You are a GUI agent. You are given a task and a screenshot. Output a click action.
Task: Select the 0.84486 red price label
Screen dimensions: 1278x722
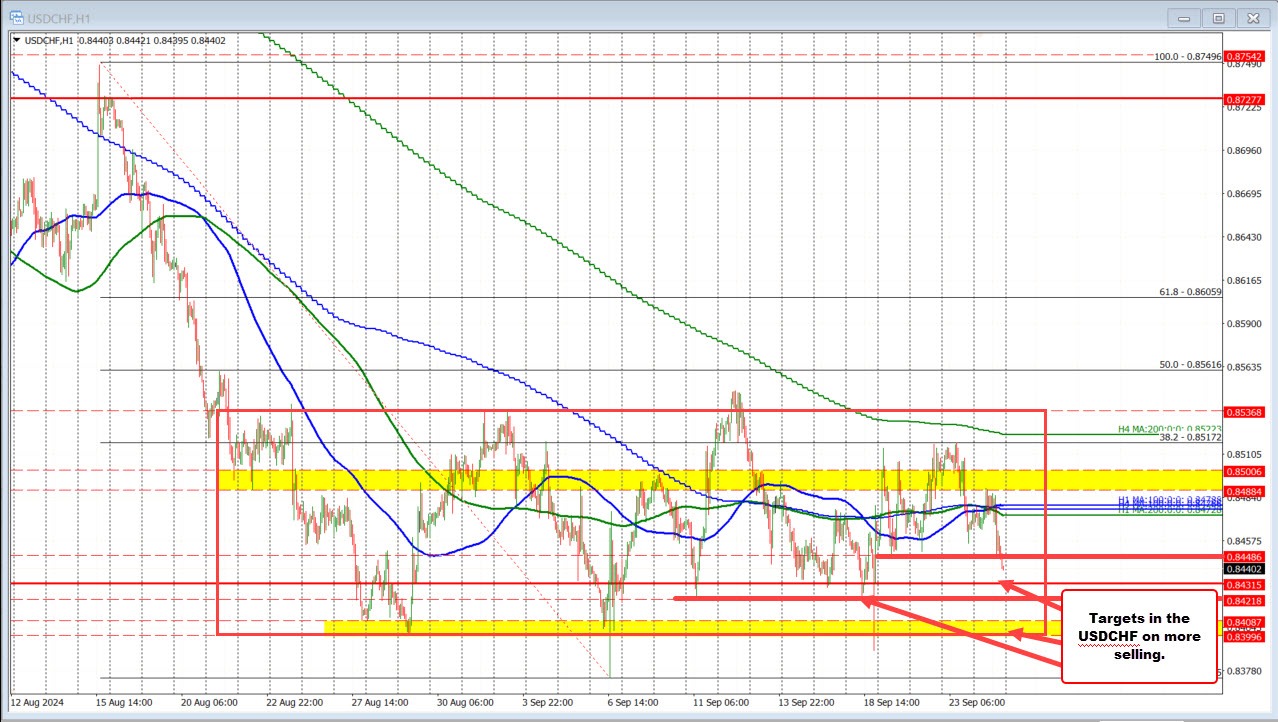pos(1246,556)
